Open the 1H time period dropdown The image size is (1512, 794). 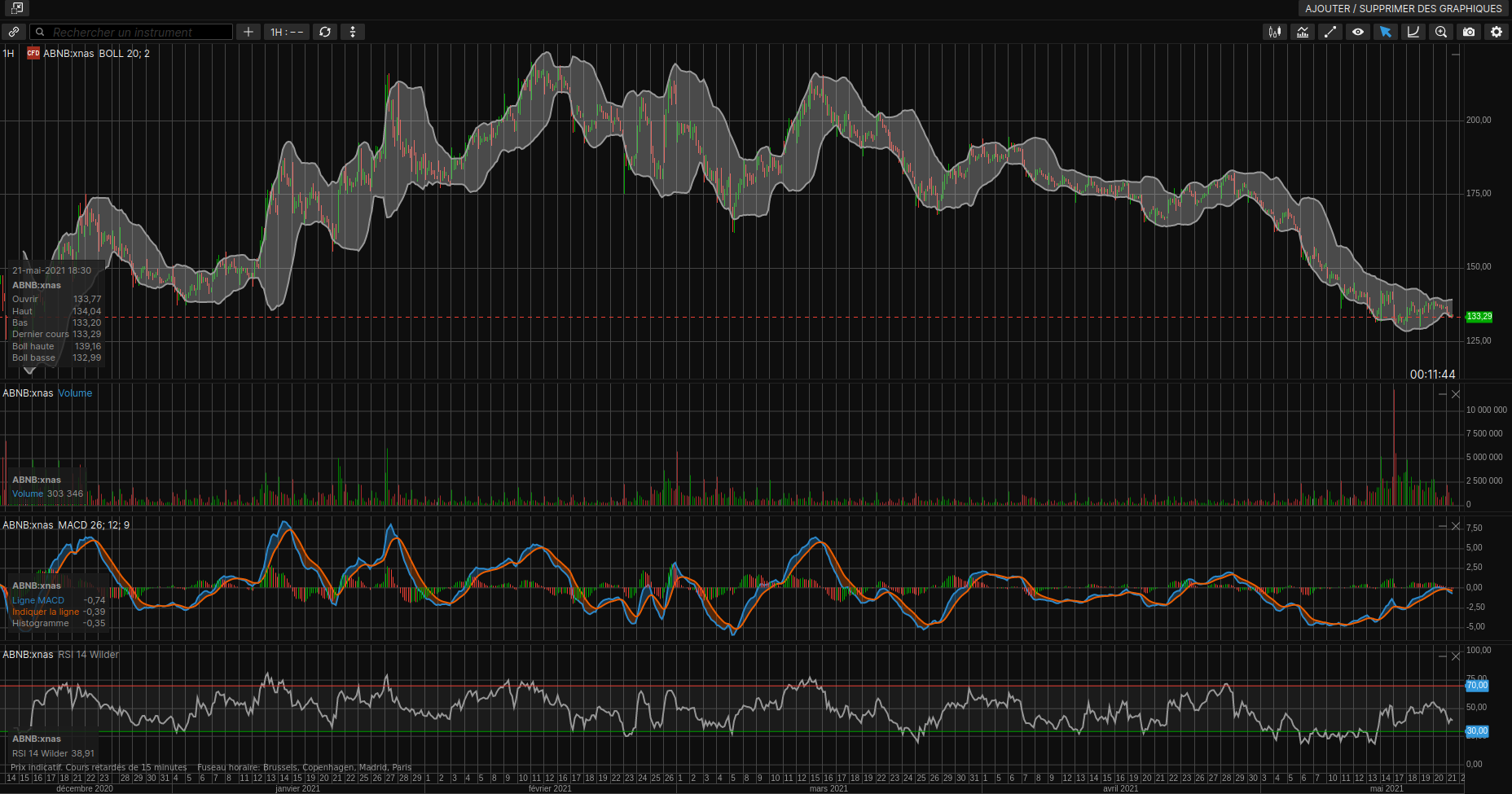[287, 32]
